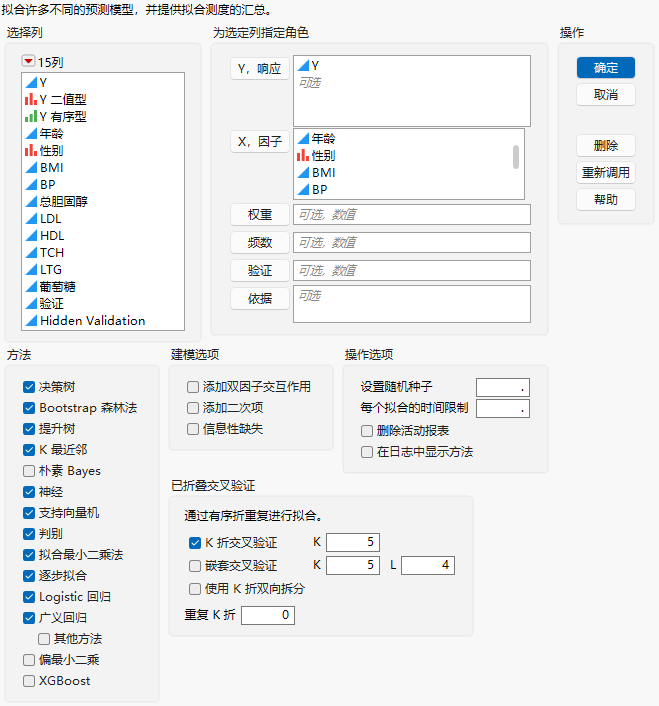Image resolution: width=659 pixels, height=706 pixels.
Task: Click the BMI icon in the X,因子 box
Action: tap(303, 172)
